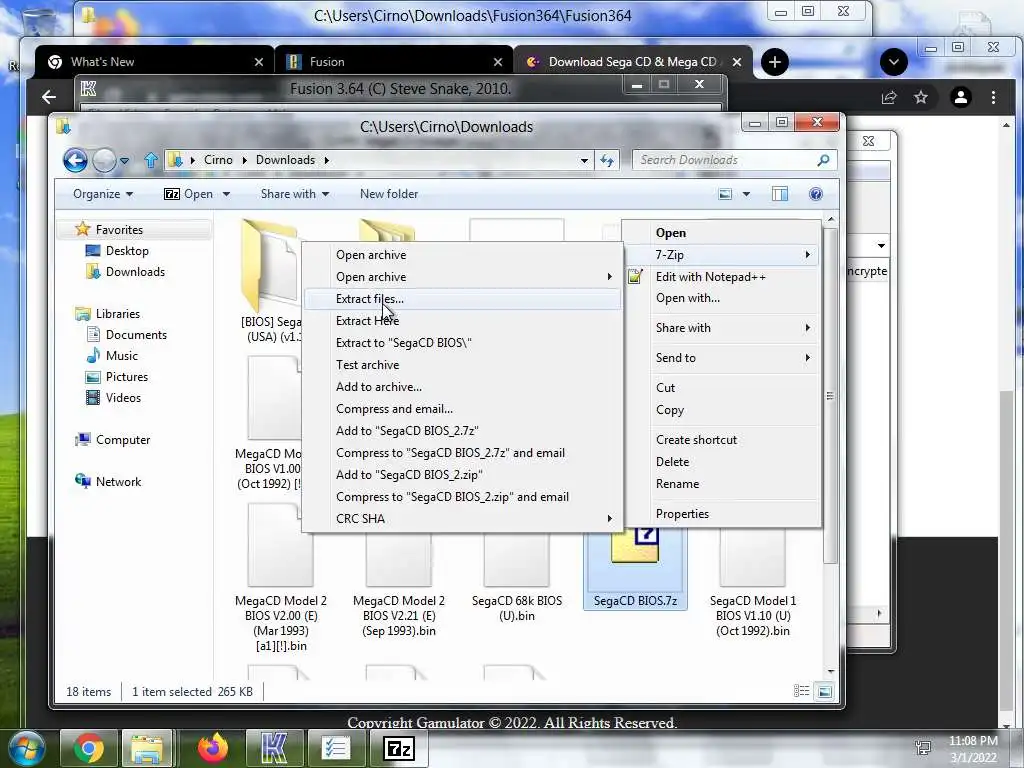Switch to Fusion browser tab
1024x768 pixels.
pyautogui.click(x=394, y=62)
